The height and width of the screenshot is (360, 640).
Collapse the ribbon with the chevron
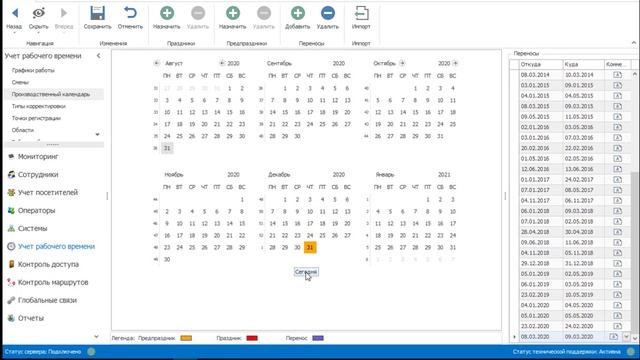click(634, 42)
